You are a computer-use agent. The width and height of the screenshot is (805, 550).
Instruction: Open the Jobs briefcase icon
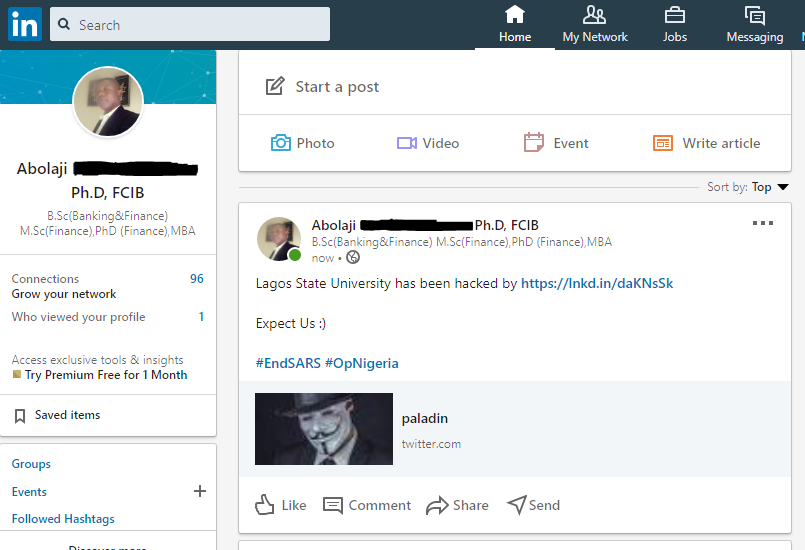tap(675, 15)
